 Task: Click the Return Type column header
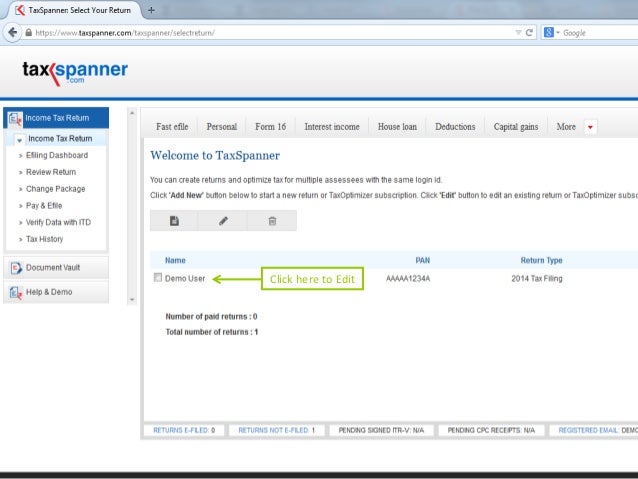pyautogui.click(x=541, y=260)
